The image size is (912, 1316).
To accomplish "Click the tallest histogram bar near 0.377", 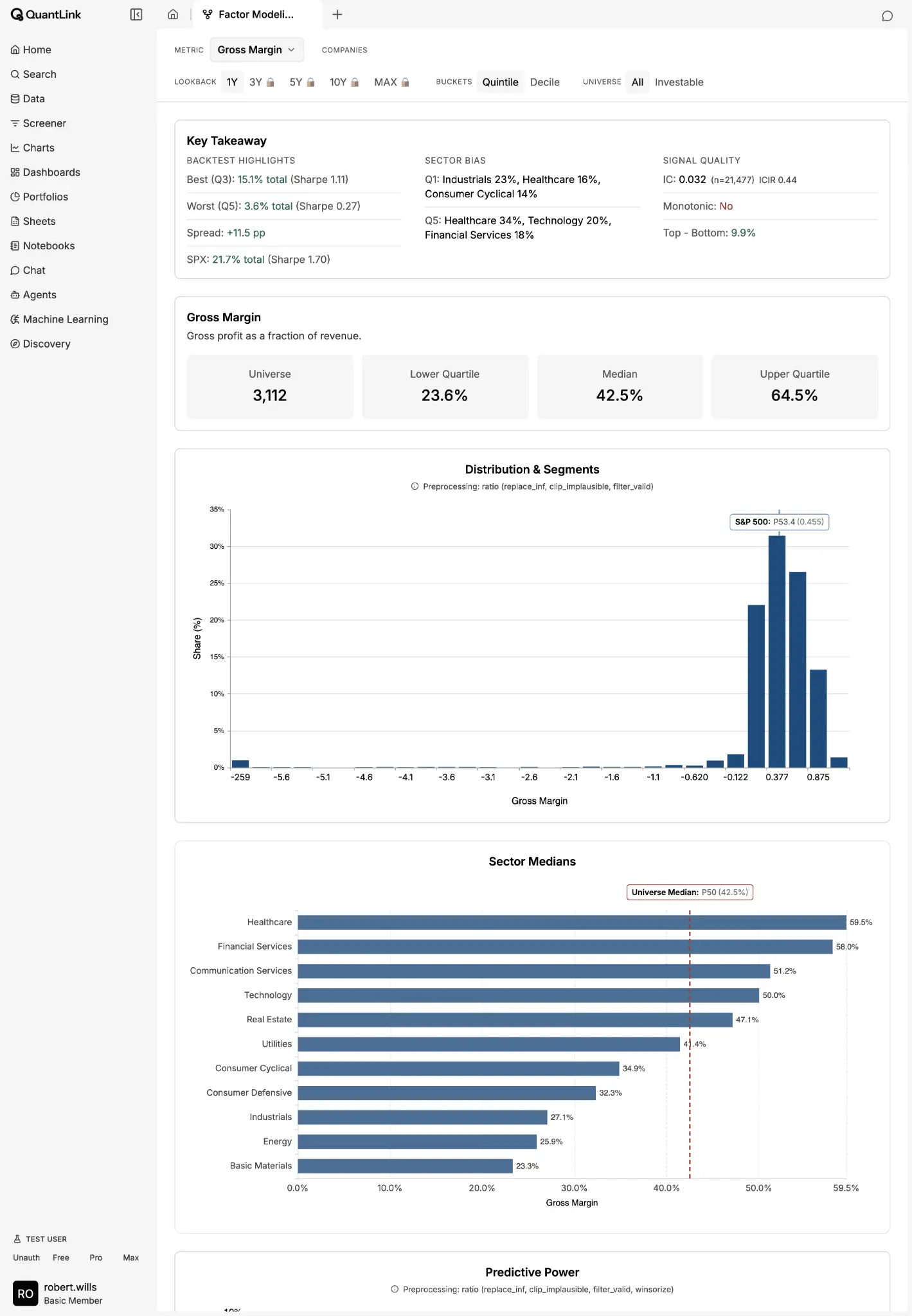I will [776, 652].
